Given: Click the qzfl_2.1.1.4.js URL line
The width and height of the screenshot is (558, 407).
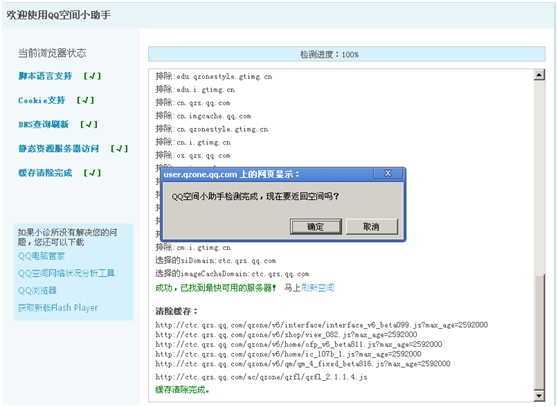Looking at the screenshot, I should coord(261,376).
